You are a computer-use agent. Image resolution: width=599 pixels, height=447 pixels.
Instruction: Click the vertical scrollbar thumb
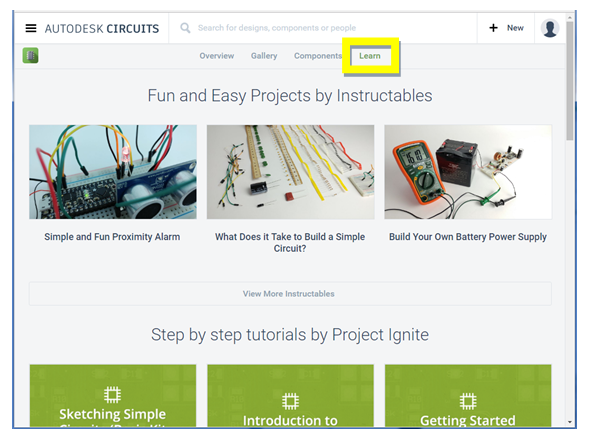pyautogui.click(x=570, y=81)
